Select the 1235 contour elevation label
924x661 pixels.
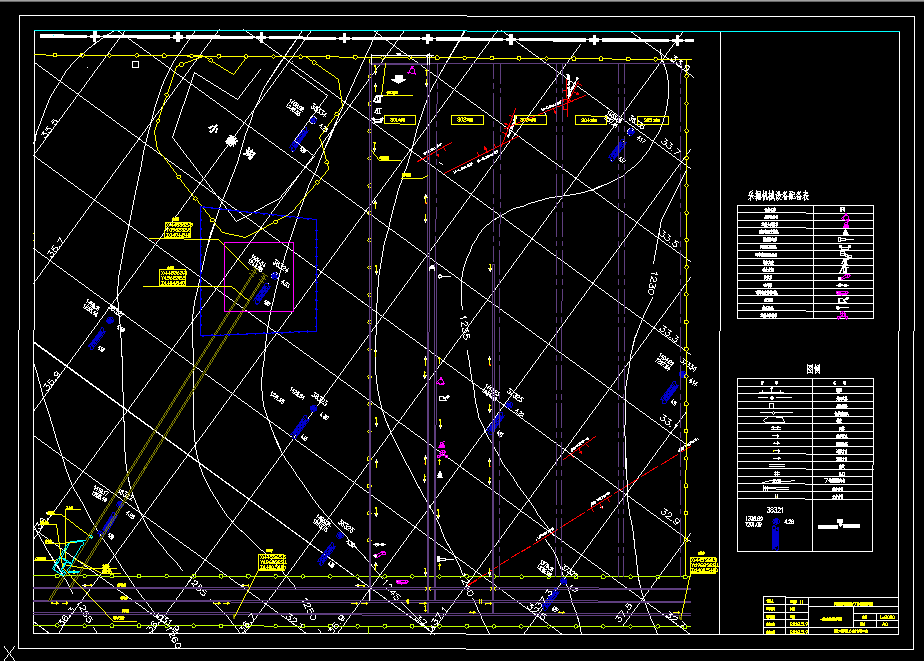464,328
